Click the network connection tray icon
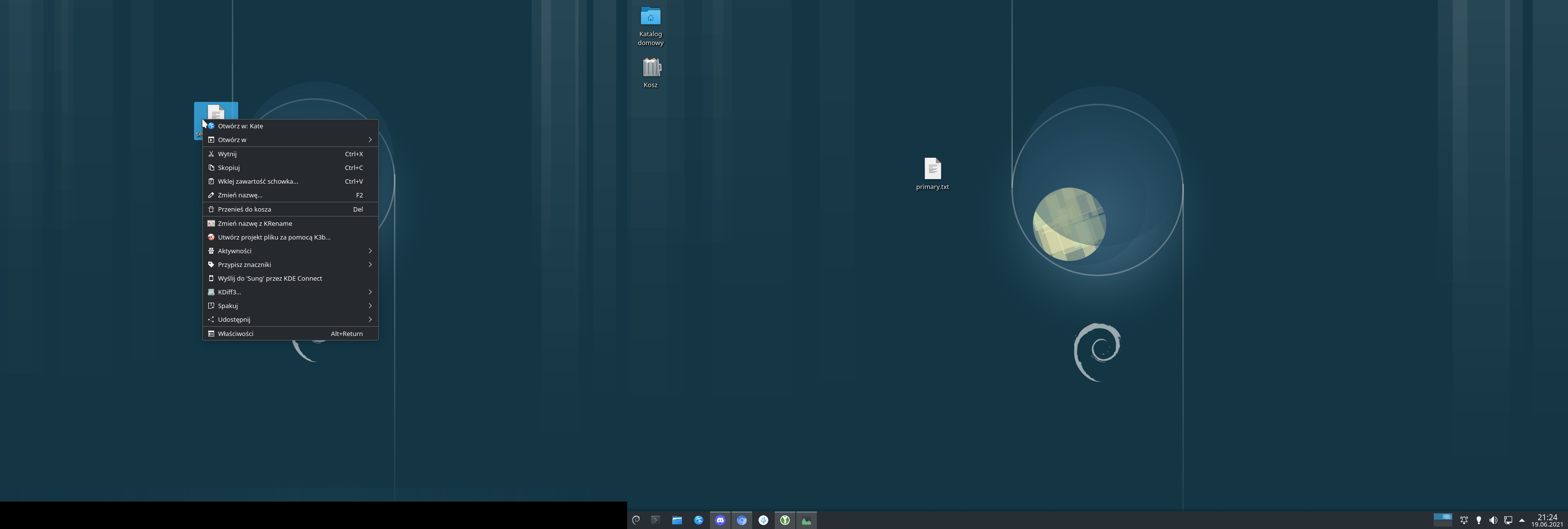The image size is (1568, 529). 1508,520
